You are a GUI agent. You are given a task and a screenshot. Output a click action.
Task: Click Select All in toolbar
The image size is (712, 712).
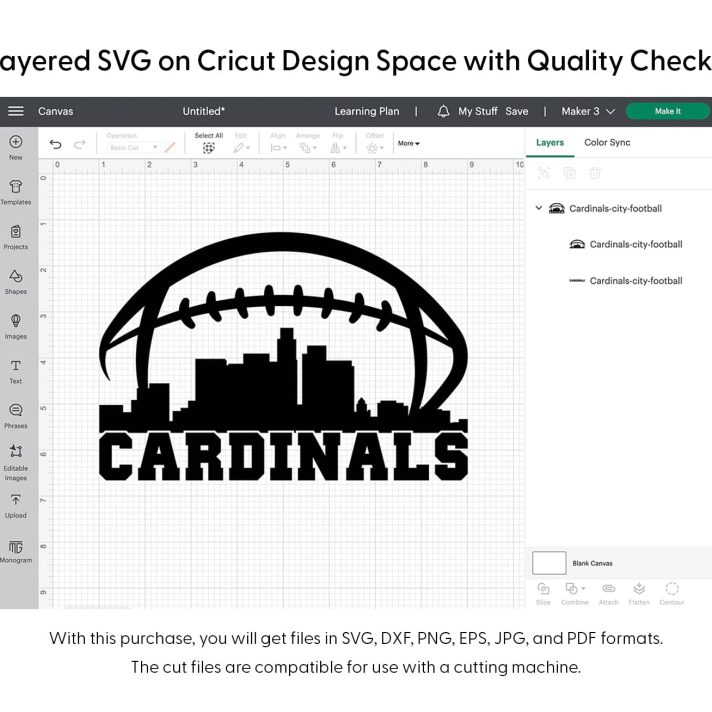coord(208,143)
